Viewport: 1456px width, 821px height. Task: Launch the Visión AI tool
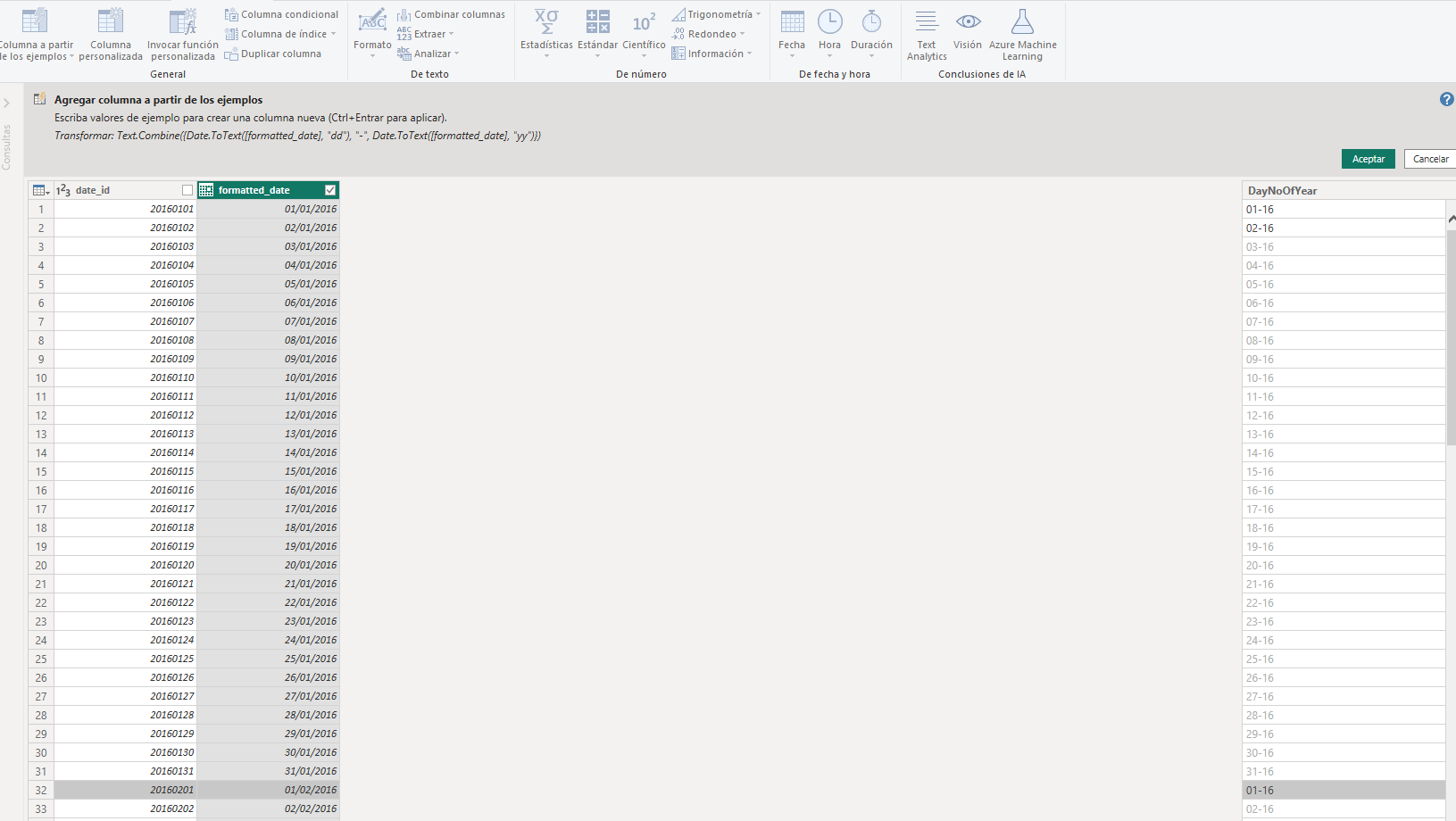(968, 30)
